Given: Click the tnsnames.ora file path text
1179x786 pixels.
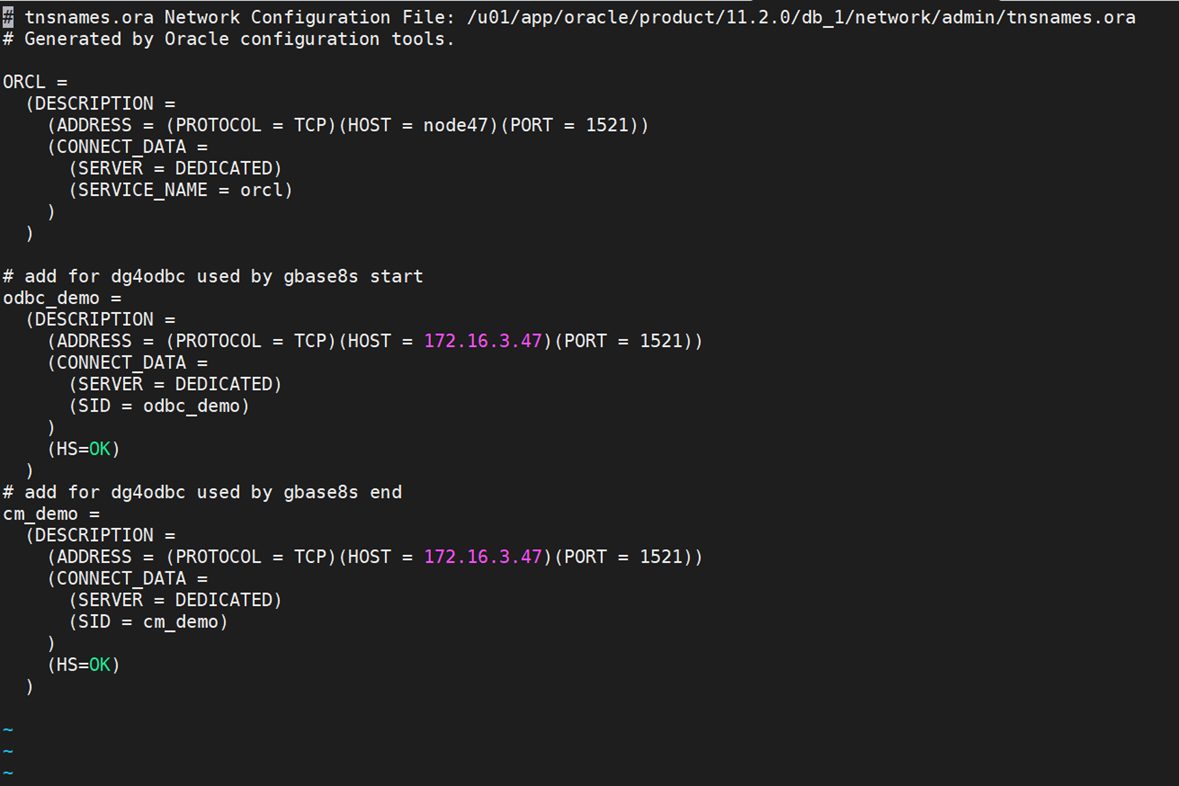Looking at the screenshot, I should point(802,17).
